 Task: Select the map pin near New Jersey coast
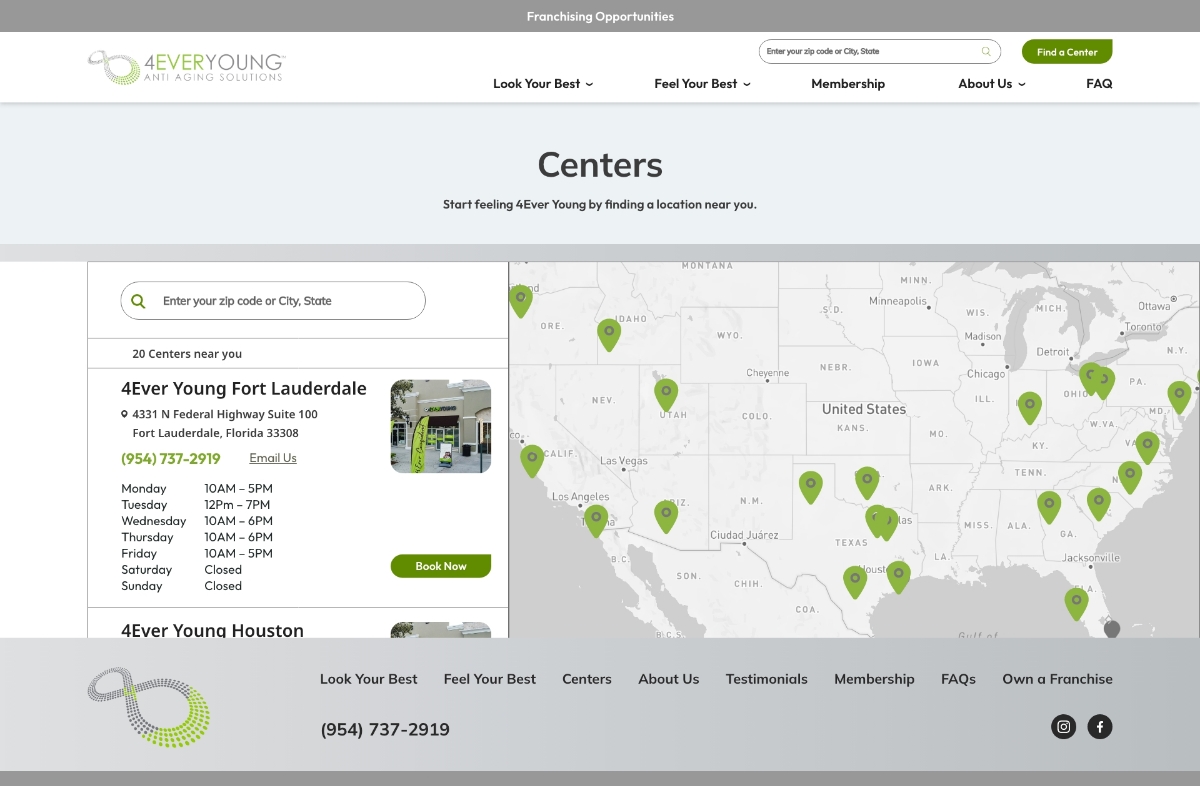point(1180,397)
